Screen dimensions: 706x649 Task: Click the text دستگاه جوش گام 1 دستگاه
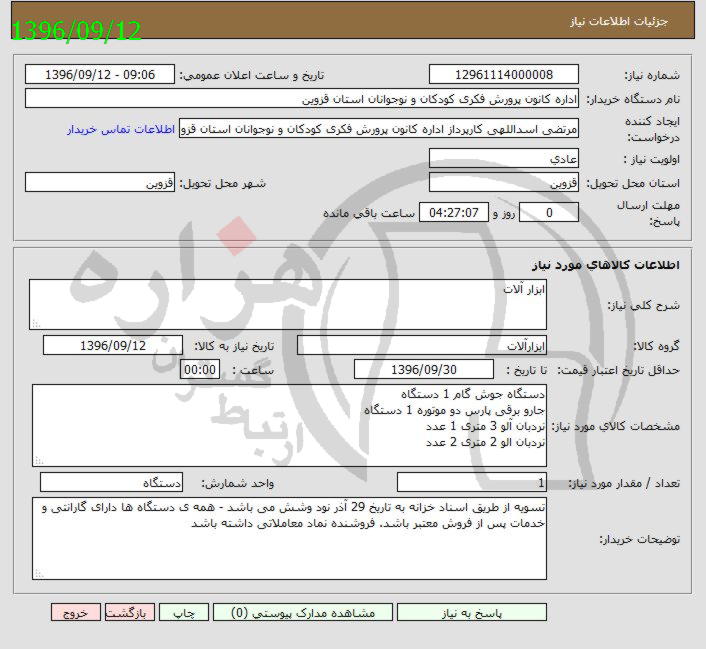473,395
